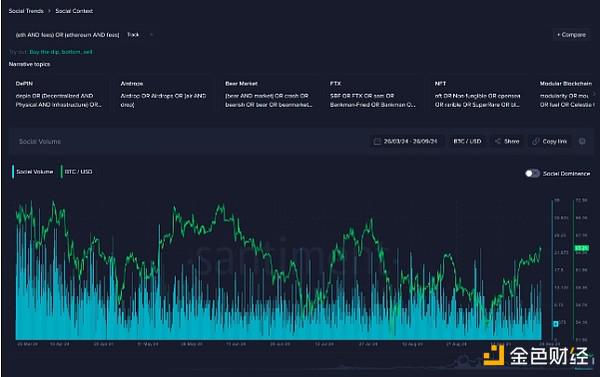600x377 pixels.
Task: Go to Social Trends breadcrumb
Action: click(26, 11)
